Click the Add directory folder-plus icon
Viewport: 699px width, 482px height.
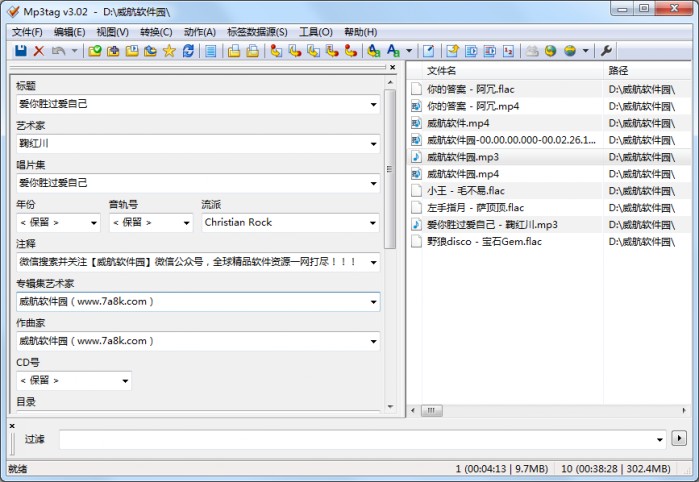[113, 51]
